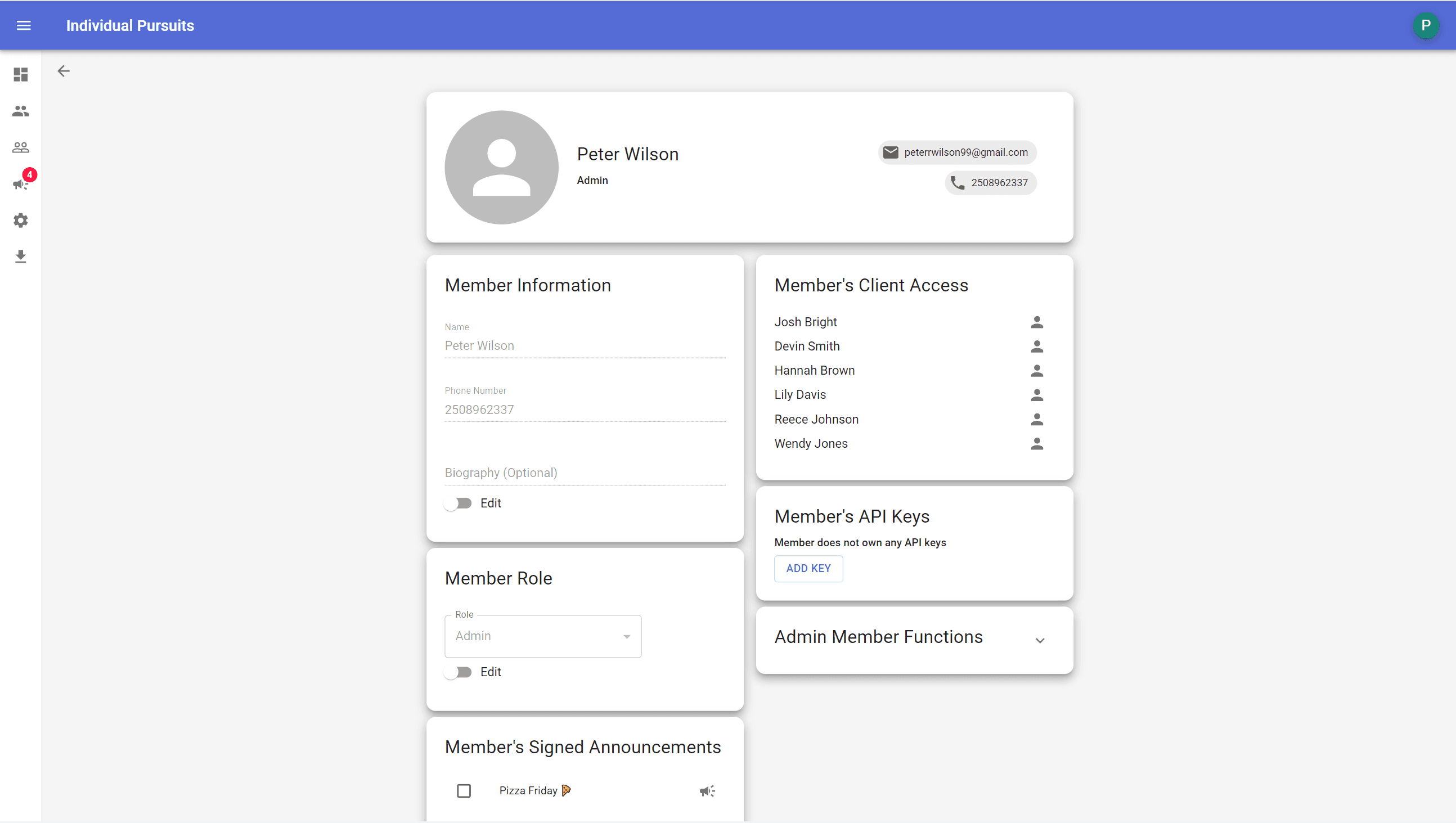
Task: Click the dashboard icon in sidebar
Action: [21, 75]
